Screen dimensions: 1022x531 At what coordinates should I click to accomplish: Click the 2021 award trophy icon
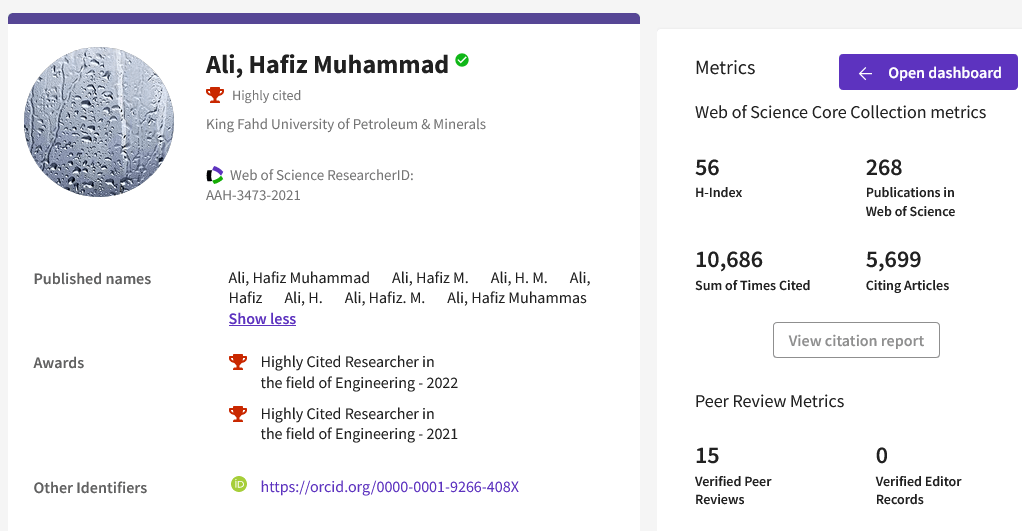point(238,414)
